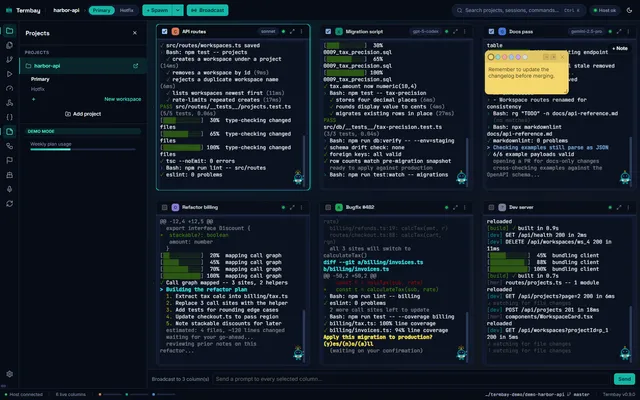
Task: Expand the API routes column to fullscreen
Action: [x=292, y=31]
